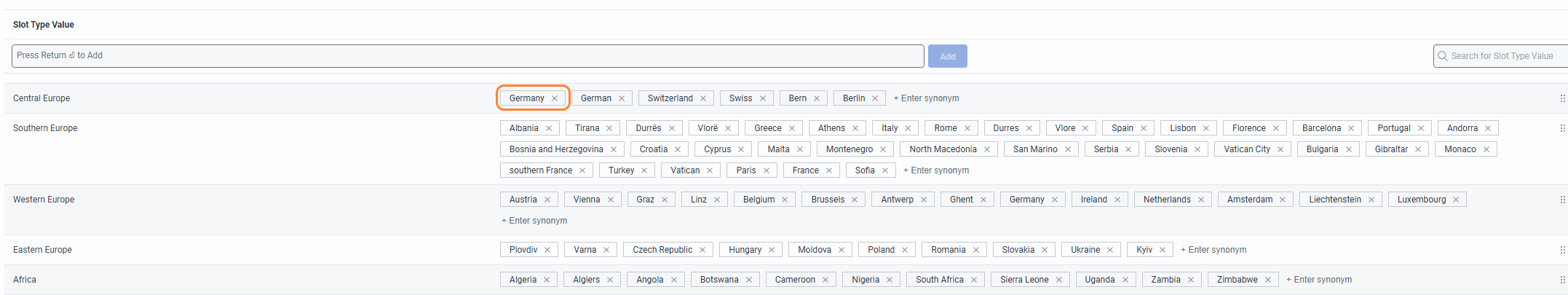1568x295 pixels.
Task: Click the magnifier icon in search box
Action: (1442, 56)
